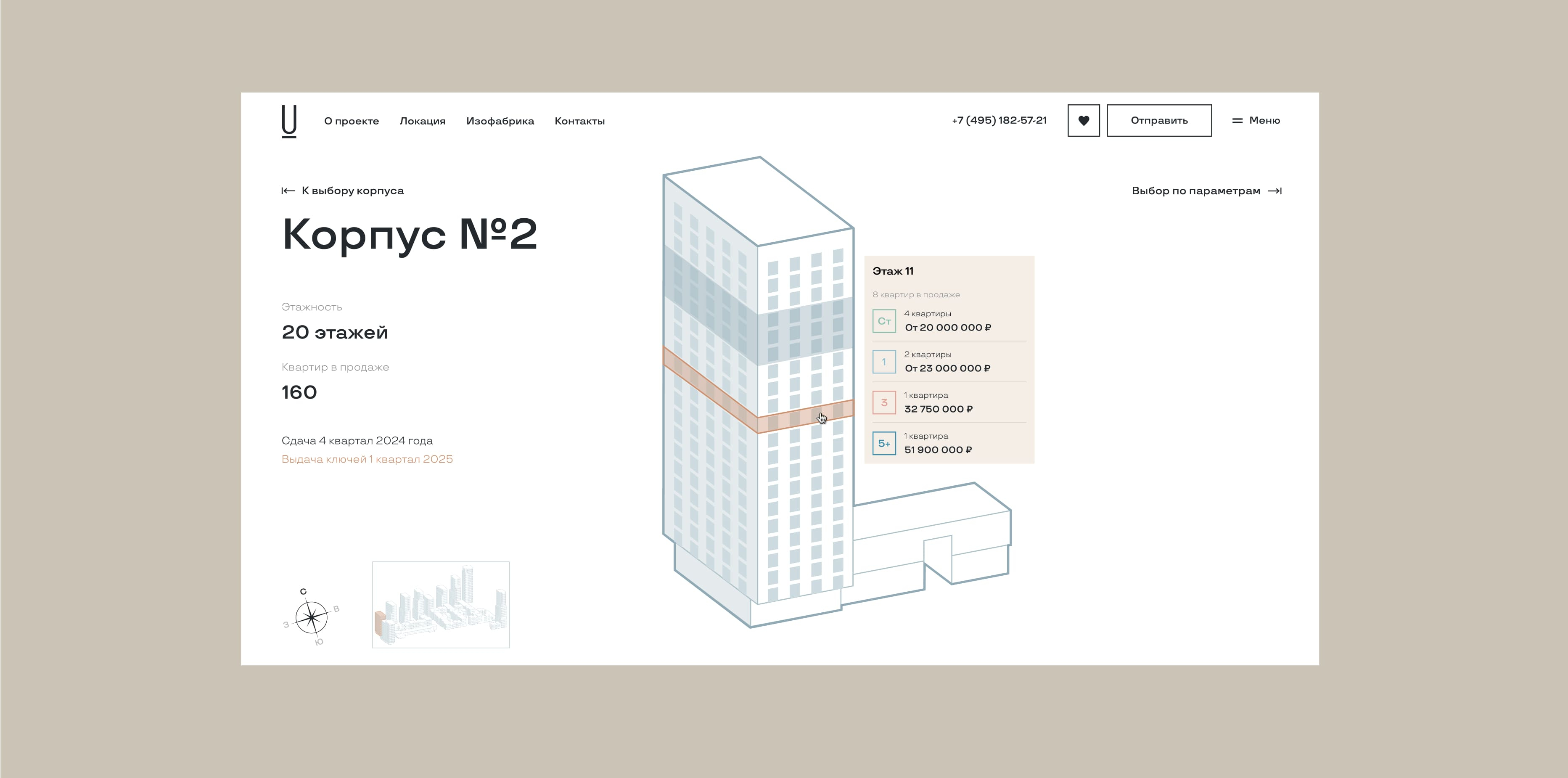The width and height of the screenshot is (1568, 778).
Task: Click the complex overview map thumbnail
Action: coord(441,604)
